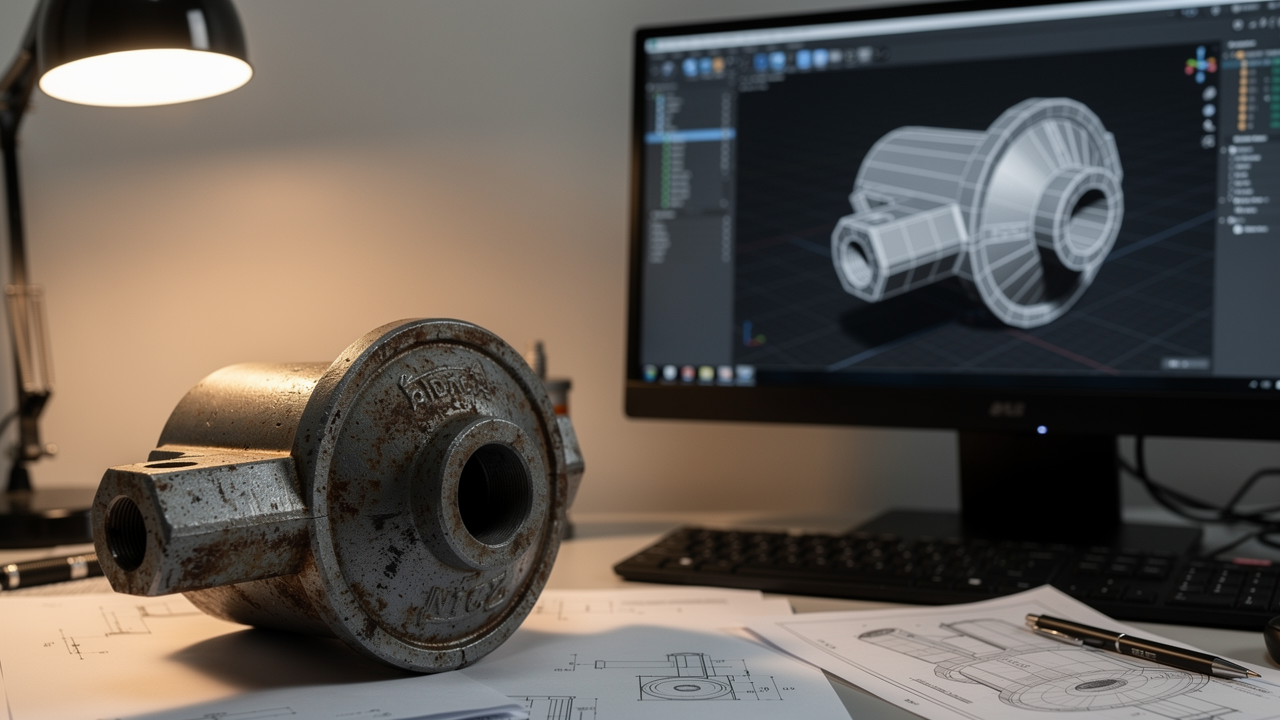Viewport: 1280px width, 720px height.
Task: Click the colored axis navigation gizmo in the viewport
Action: [1200, 64]
